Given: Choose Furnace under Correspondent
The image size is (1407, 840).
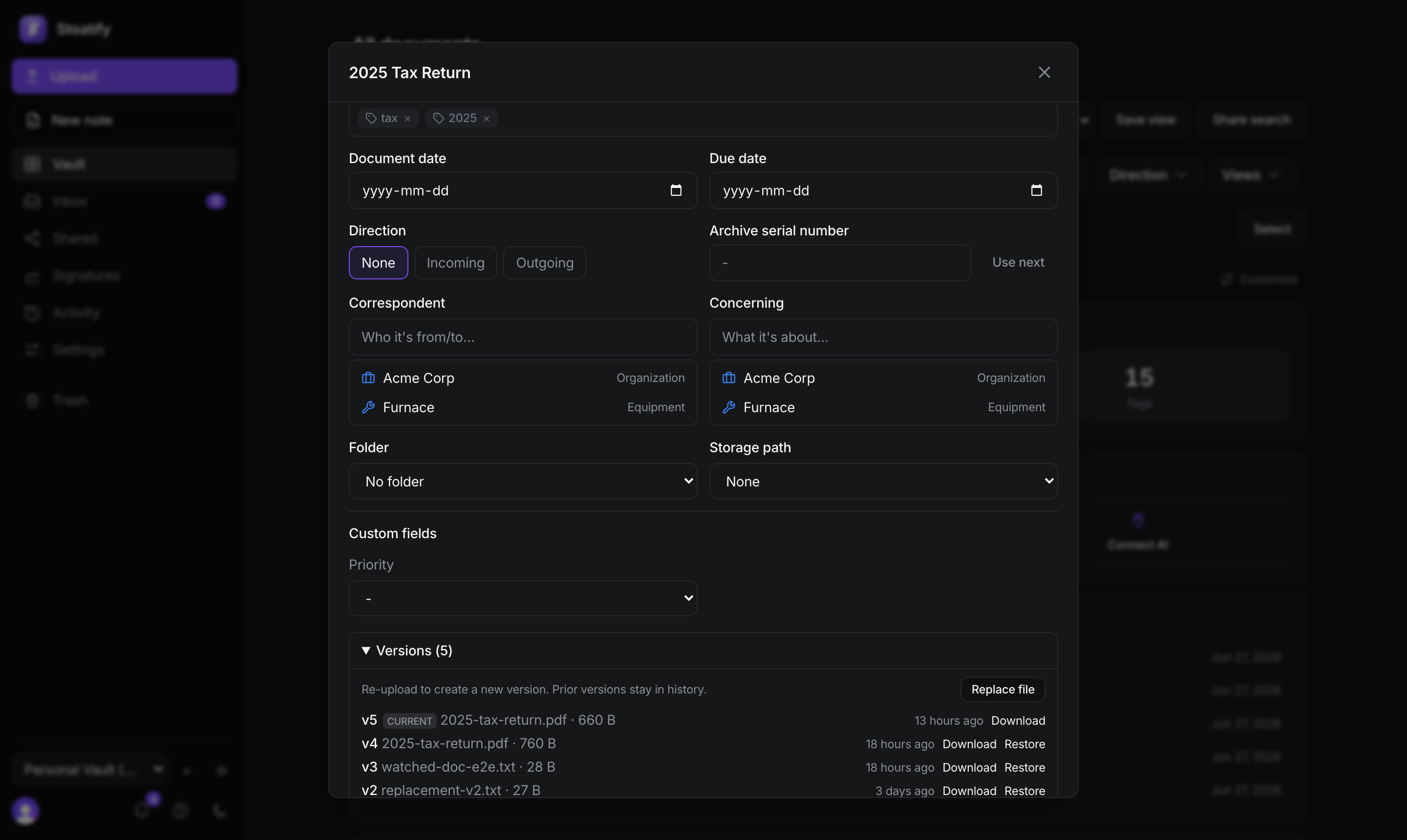Looking at the screenshot, I should point(523,407).
